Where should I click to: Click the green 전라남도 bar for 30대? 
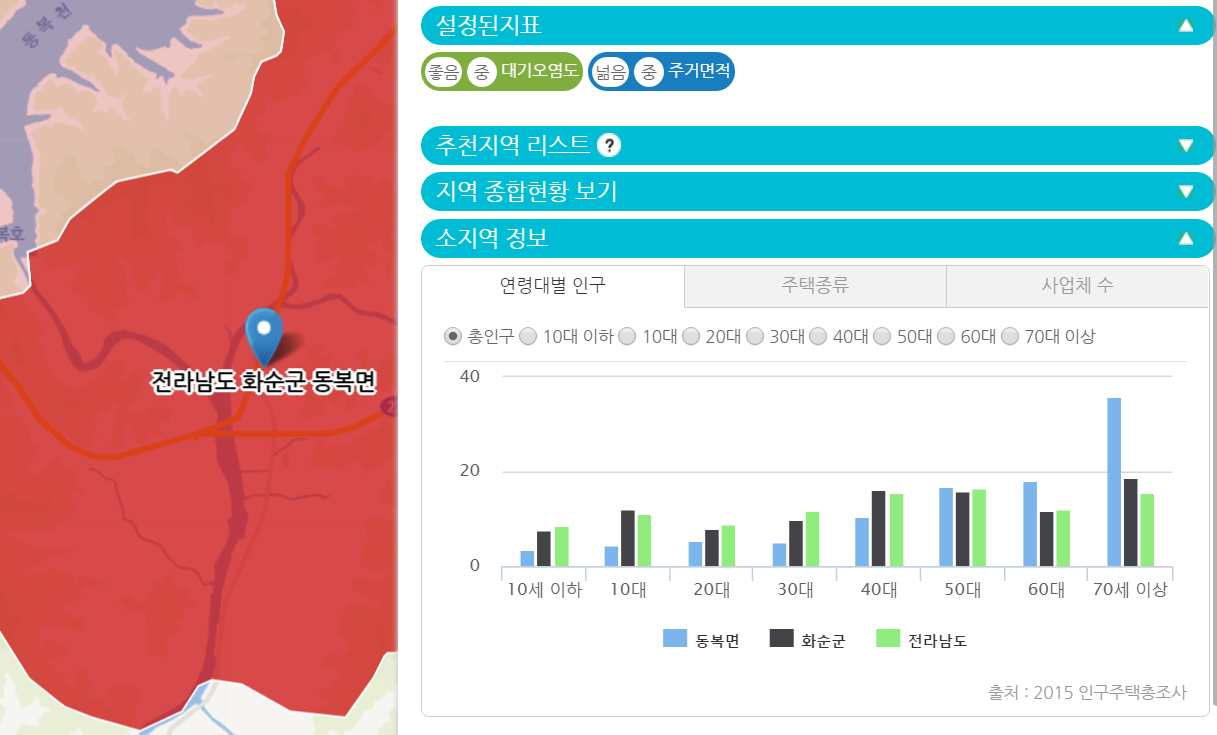[x=812, y=539]
